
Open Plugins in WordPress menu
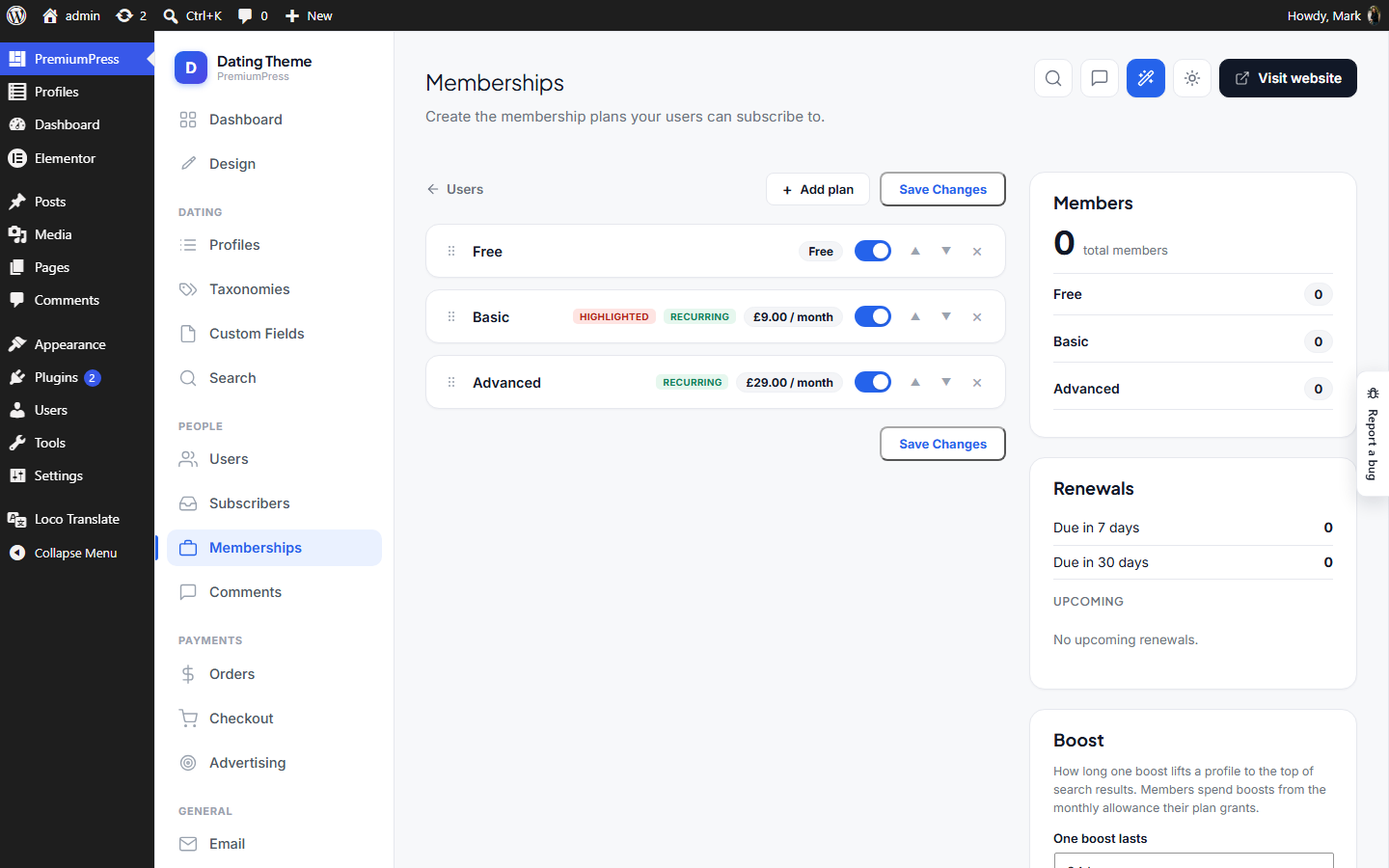pos(77,377)
